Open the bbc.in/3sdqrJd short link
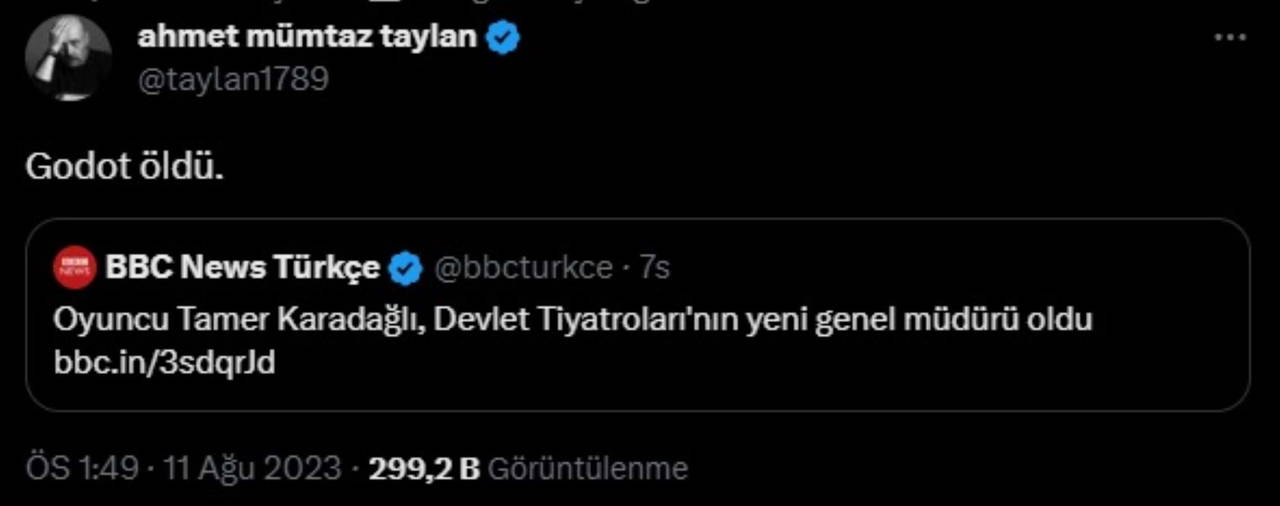The image size is (1280, 506). point(164,362)
